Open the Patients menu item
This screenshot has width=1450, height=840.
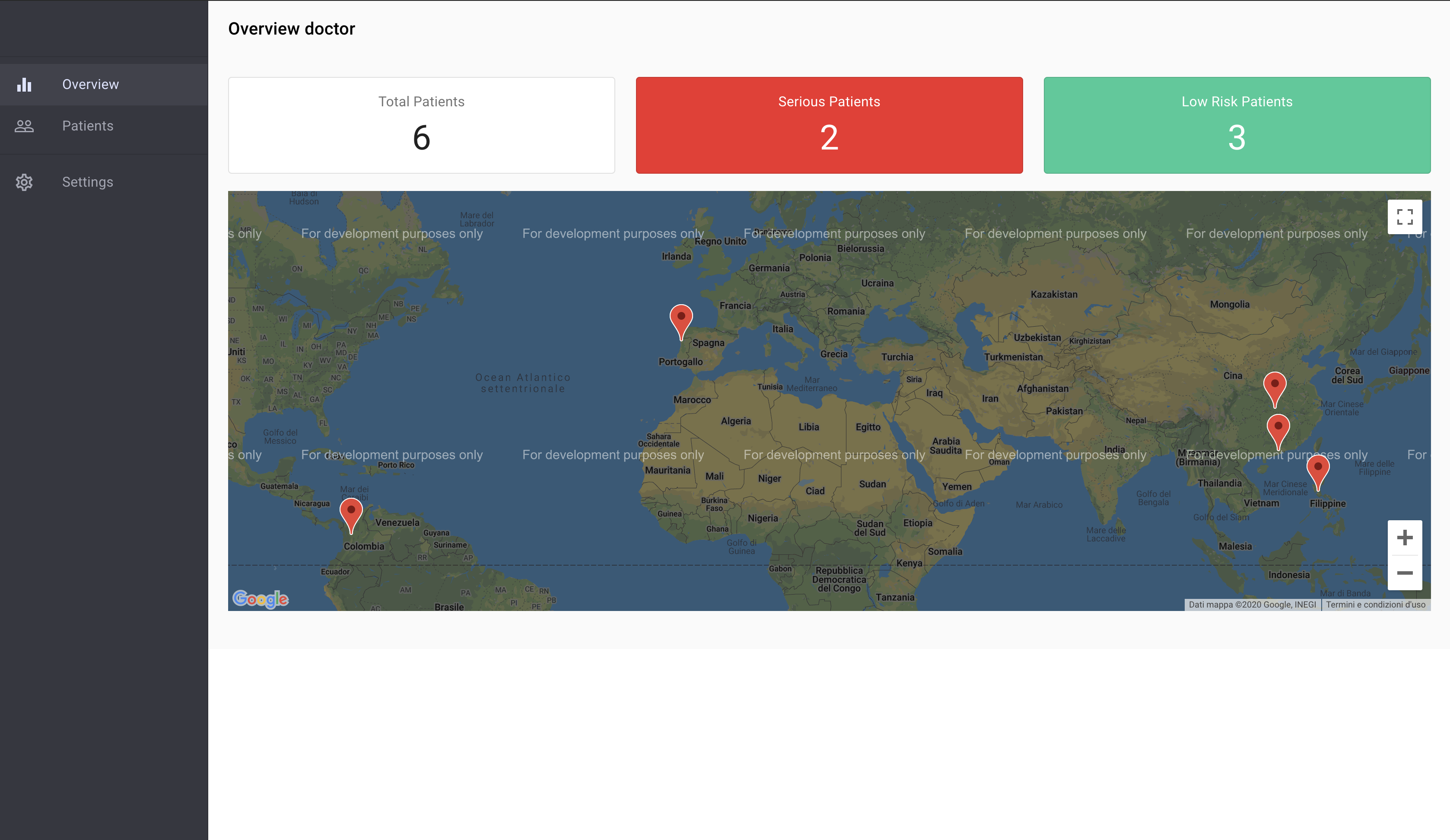[87, 126]
